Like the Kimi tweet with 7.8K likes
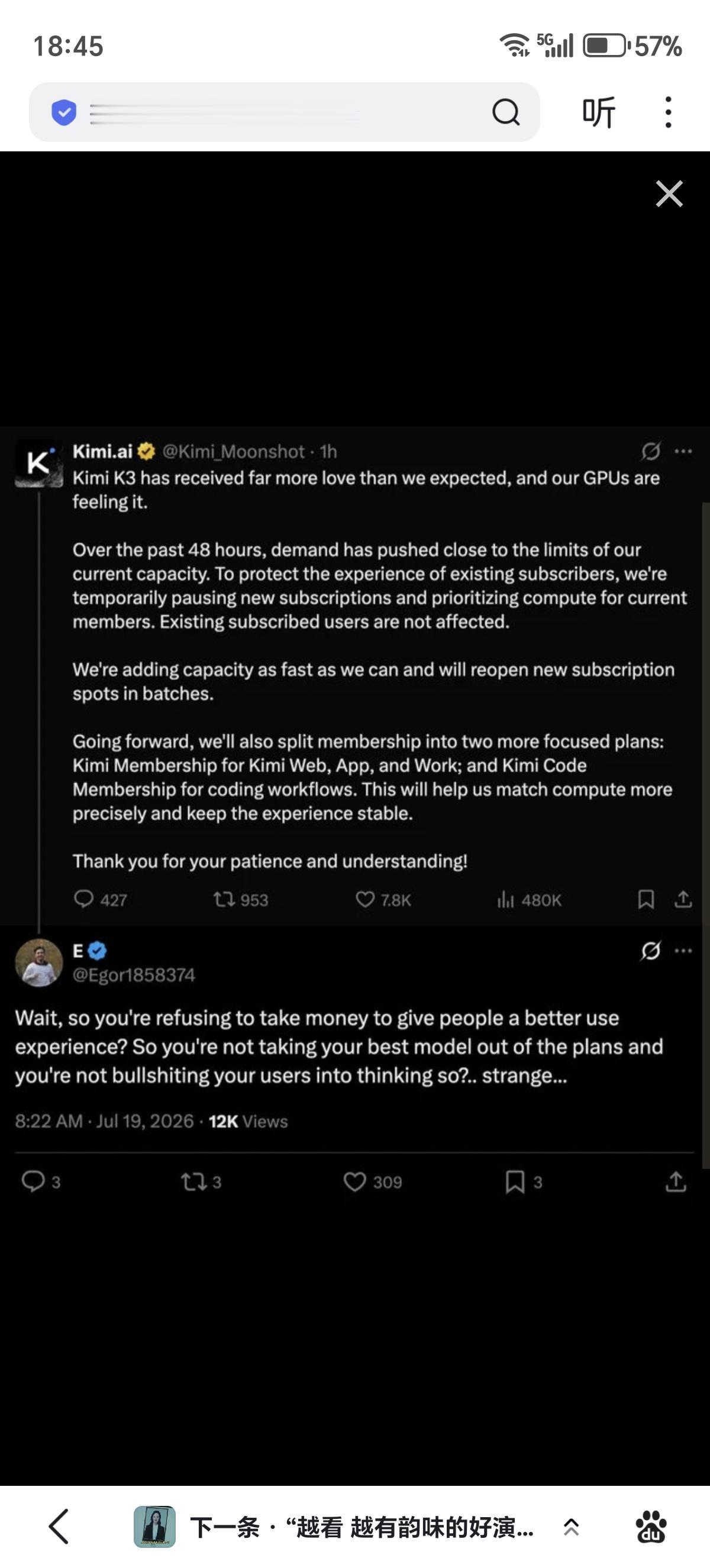The image size is (710, 1568). [383, 900]
